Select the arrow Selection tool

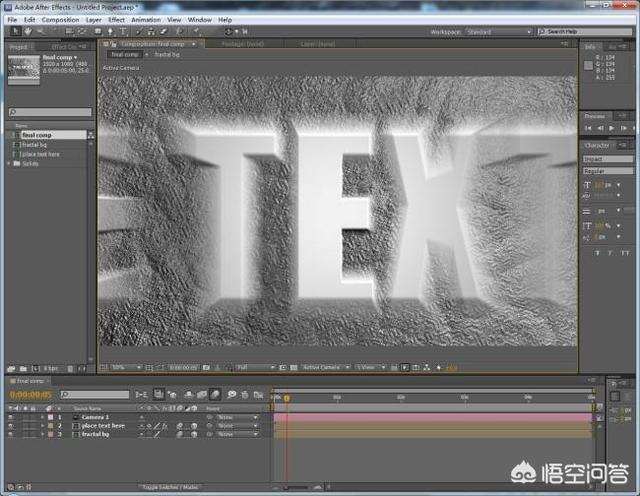pyautogui.click(x=16, y=31)
